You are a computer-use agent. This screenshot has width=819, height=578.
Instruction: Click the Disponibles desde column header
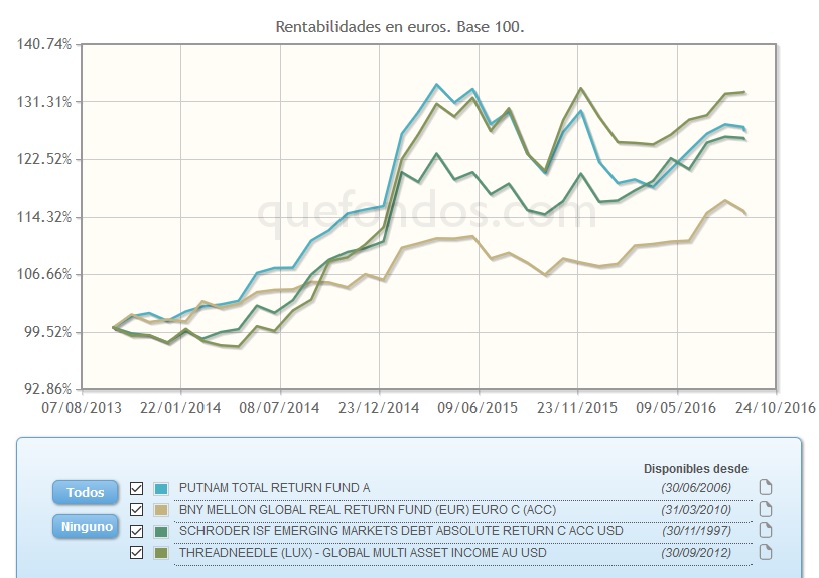(696, 468)
